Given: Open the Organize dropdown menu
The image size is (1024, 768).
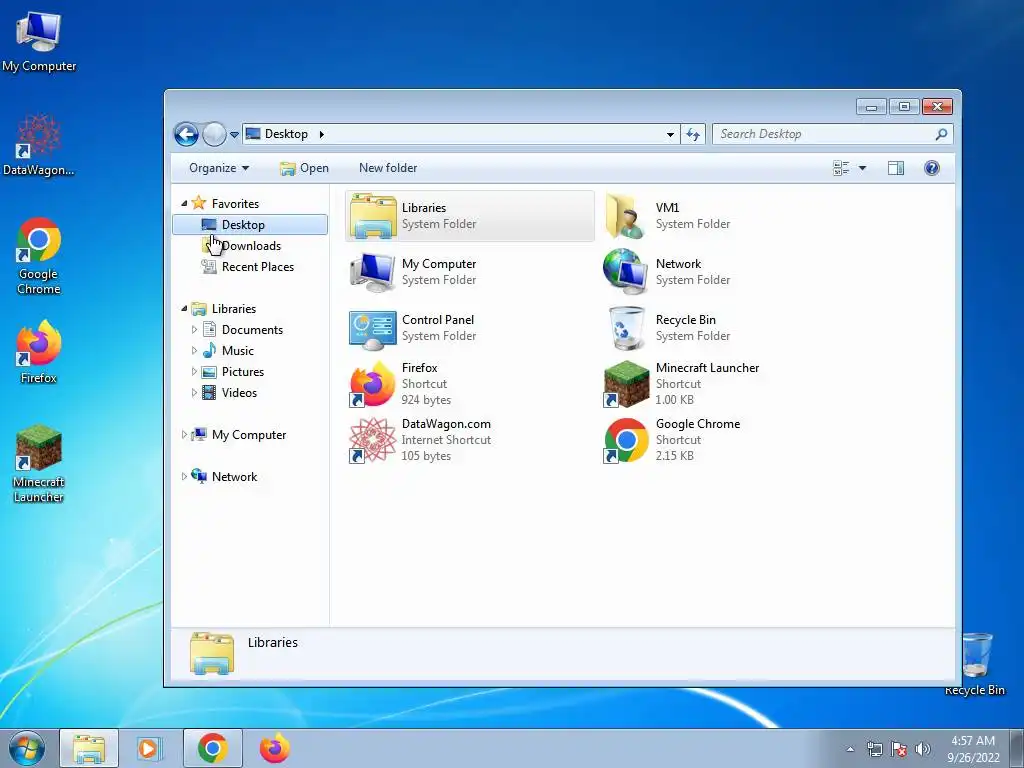Looking at the screenshot, I should 219,168.
